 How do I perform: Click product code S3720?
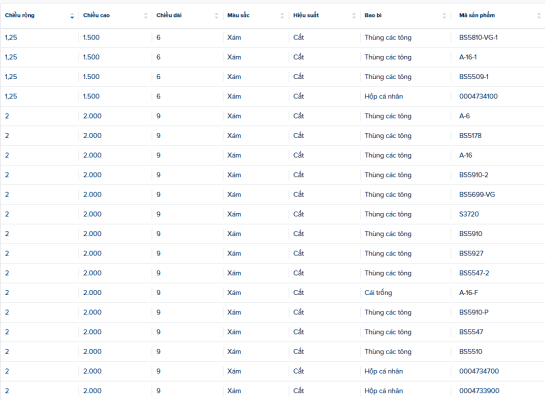[x=469, y=214]
